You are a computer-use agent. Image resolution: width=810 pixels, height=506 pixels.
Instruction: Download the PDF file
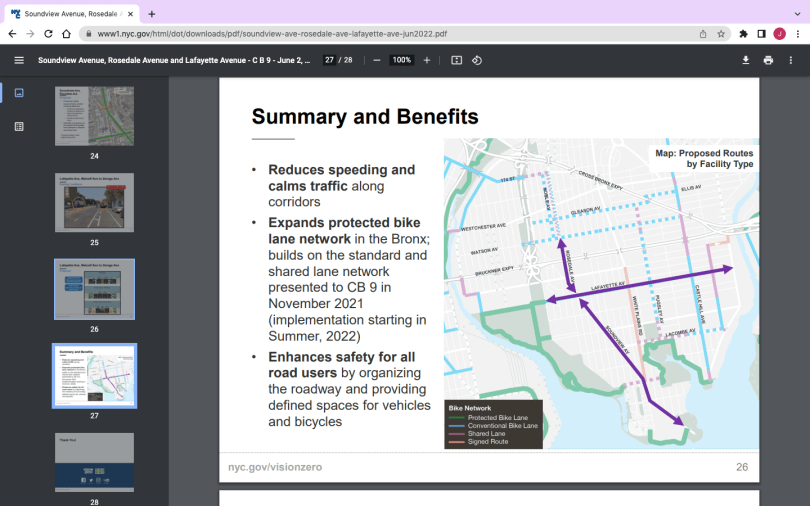coord(745,60)
